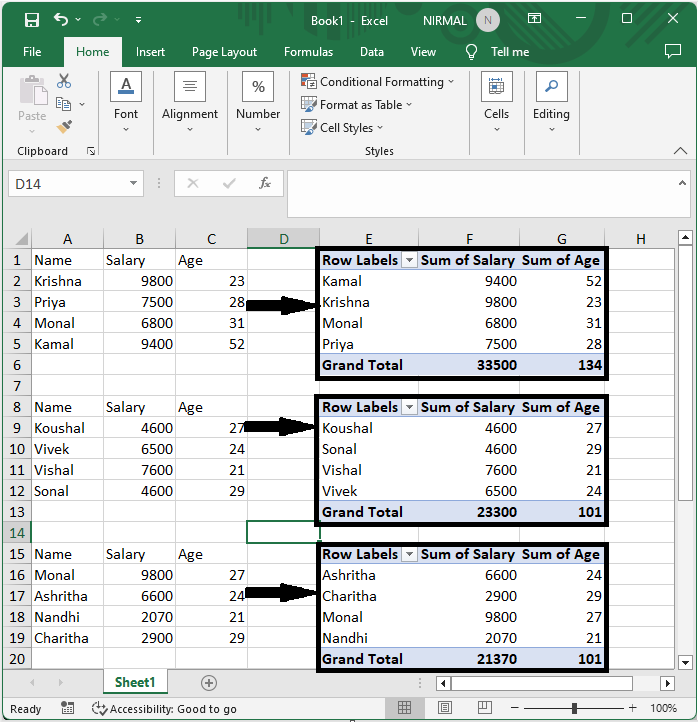Open the Alignment group menu
The height and width of the screenshot is (722, 698).
(x=190, y=102)
